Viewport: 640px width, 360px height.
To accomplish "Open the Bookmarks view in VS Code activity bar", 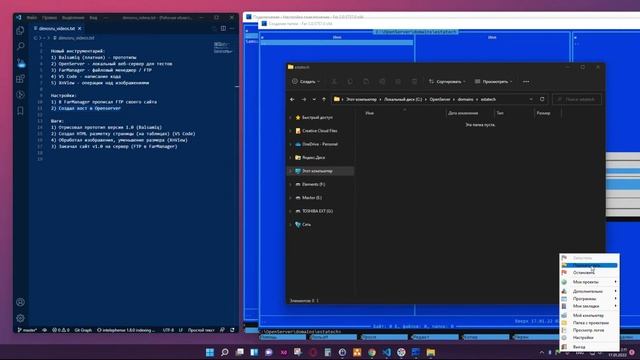I will (20, 111).
